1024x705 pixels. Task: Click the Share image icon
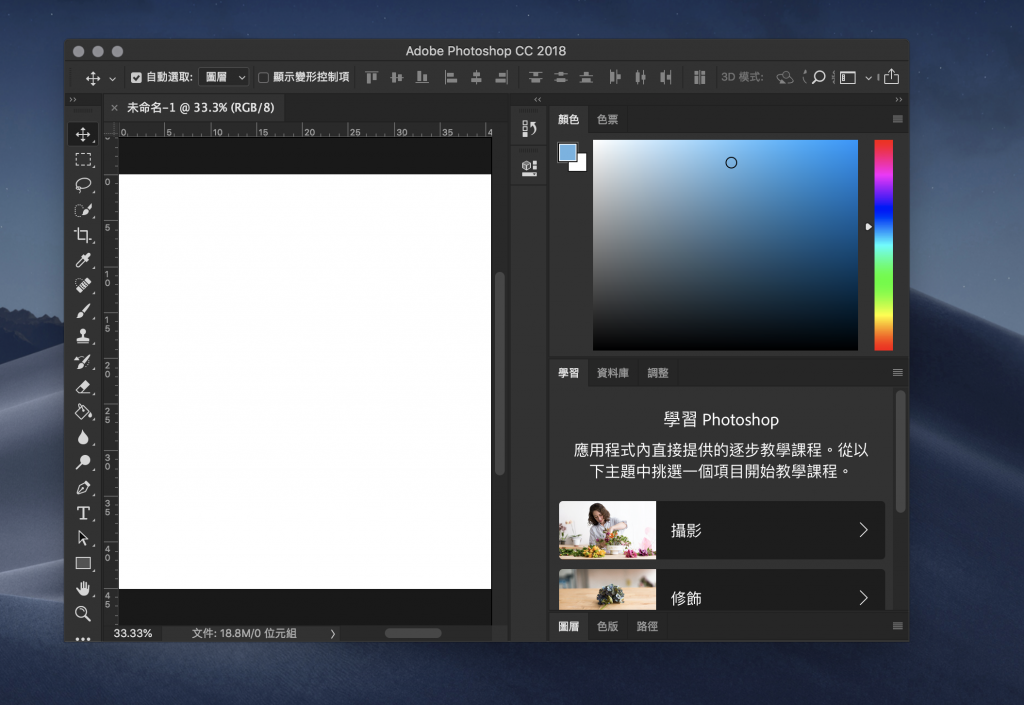891,77
